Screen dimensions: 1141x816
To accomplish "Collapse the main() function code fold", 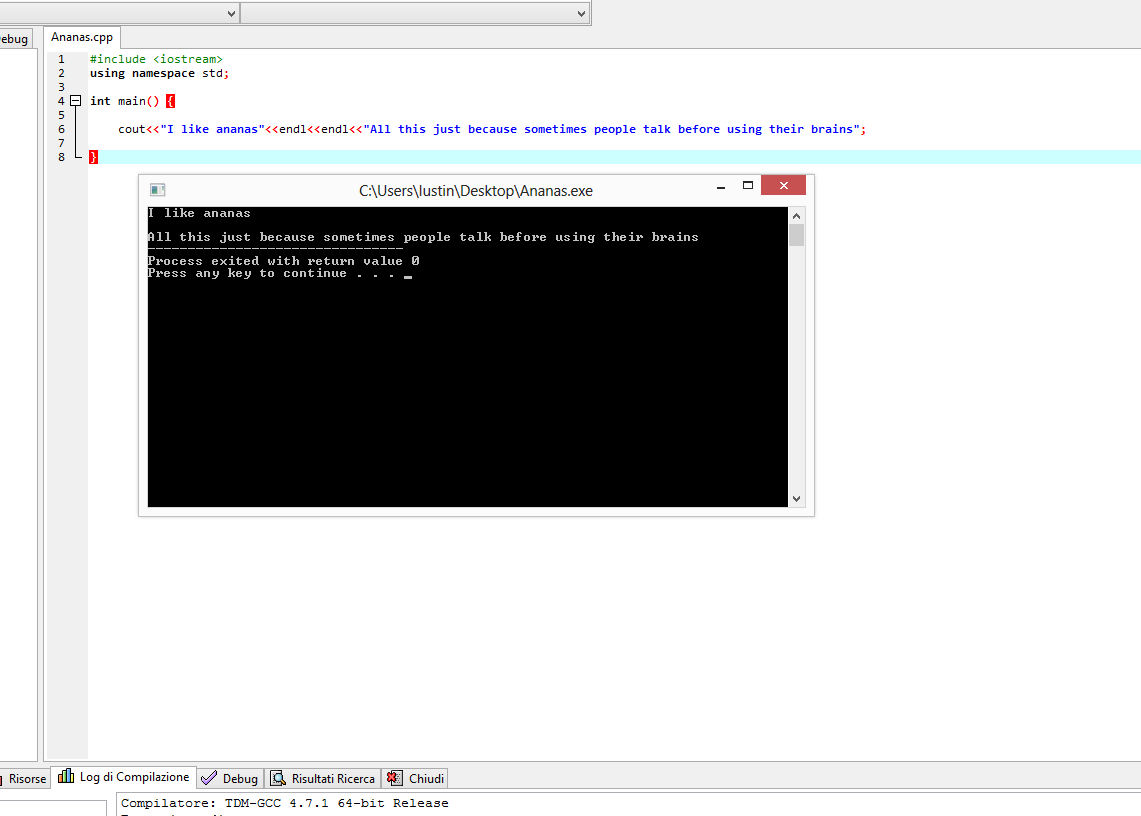I will coord(75,101).
